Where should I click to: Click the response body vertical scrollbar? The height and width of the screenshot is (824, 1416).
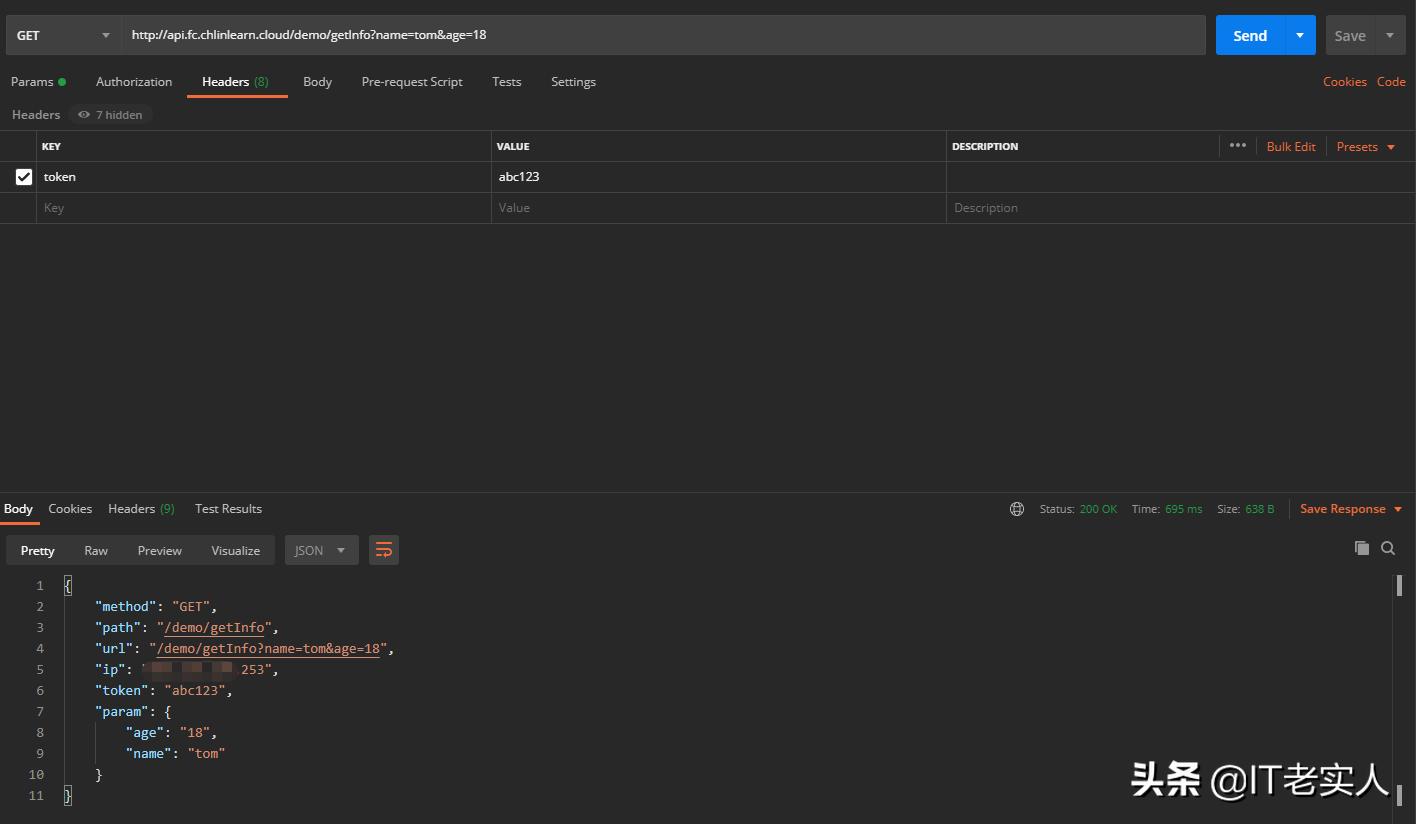1399,586
